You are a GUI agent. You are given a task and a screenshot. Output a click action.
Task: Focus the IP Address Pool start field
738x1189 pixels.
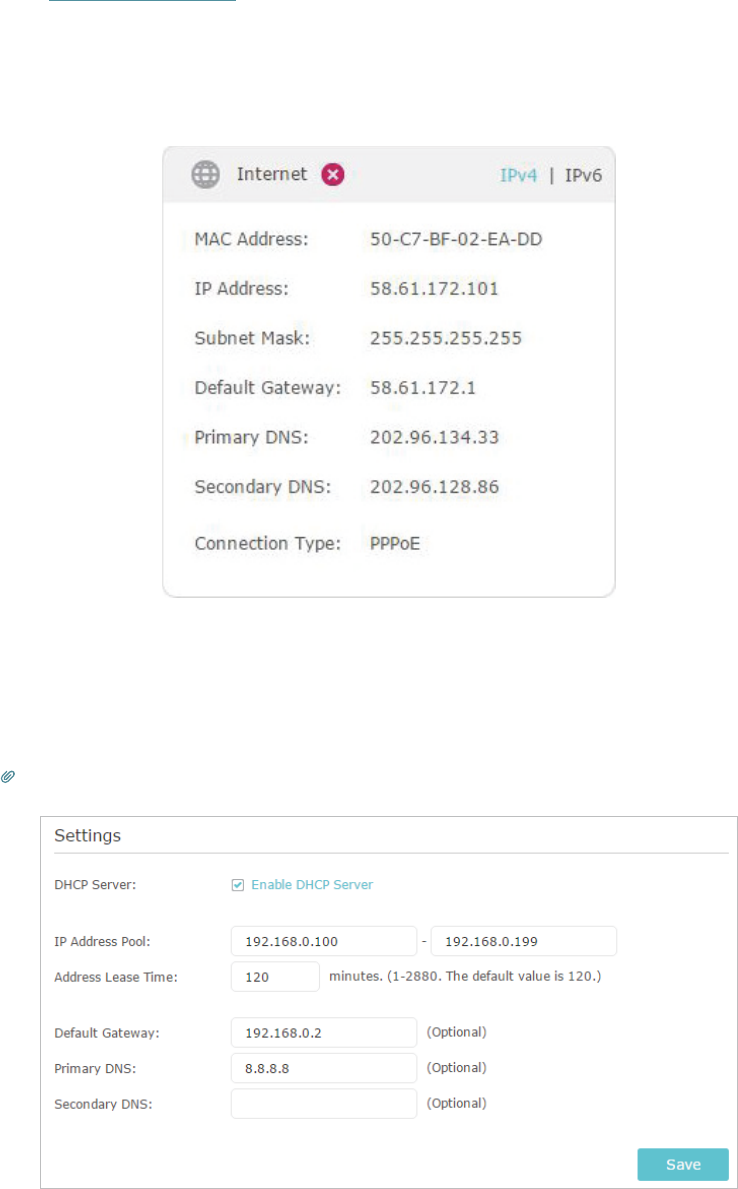324,941
